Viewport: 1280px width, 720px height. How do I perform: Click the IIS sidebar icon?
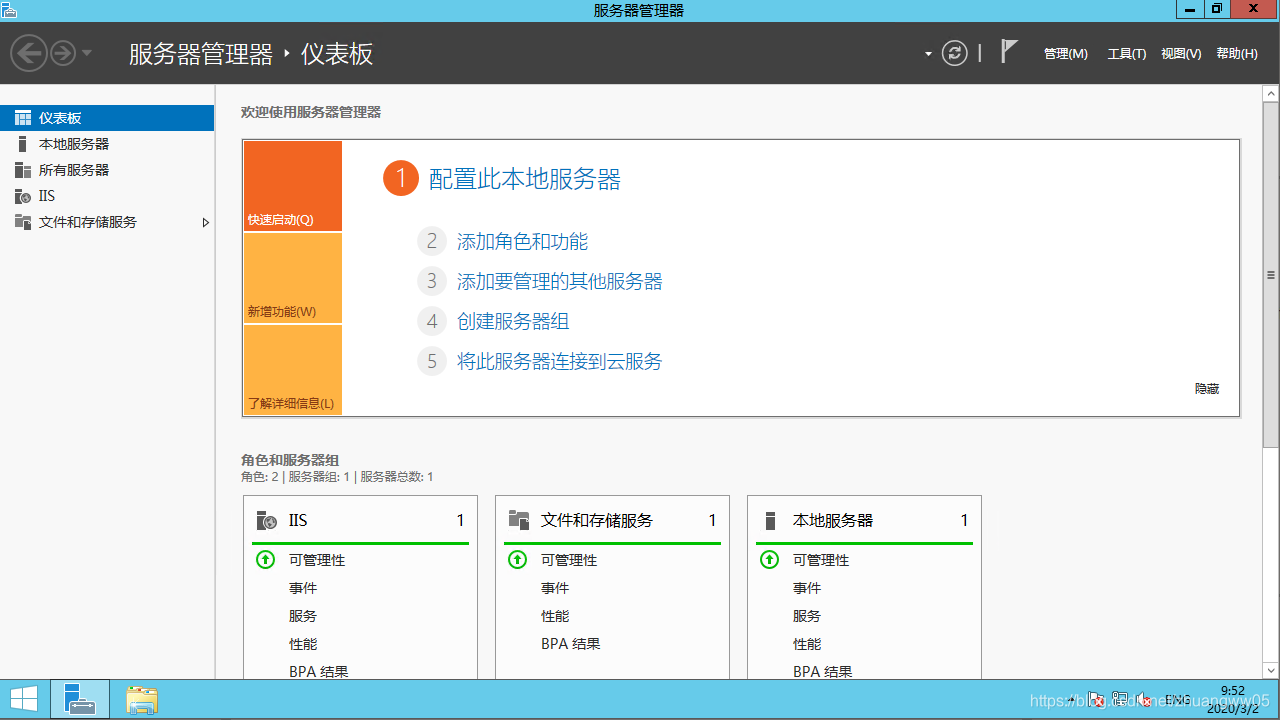(23, 196)
